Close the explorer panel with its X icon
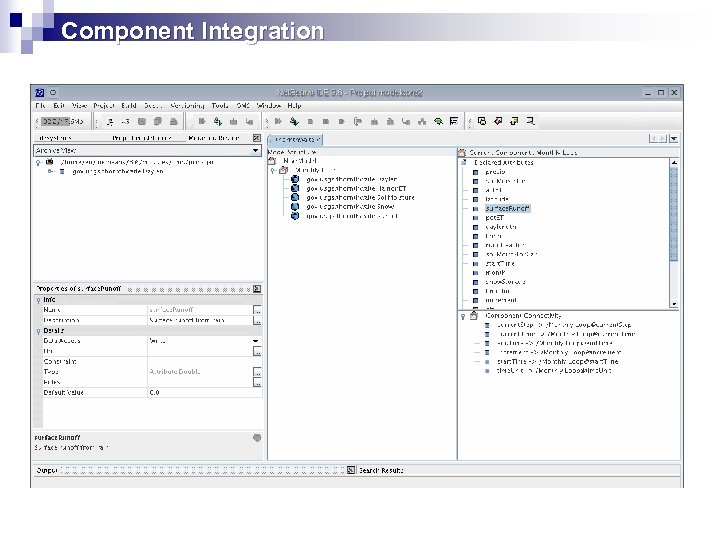Image resolution: width=720 pixels, height=540 pixels. point(257,138)
